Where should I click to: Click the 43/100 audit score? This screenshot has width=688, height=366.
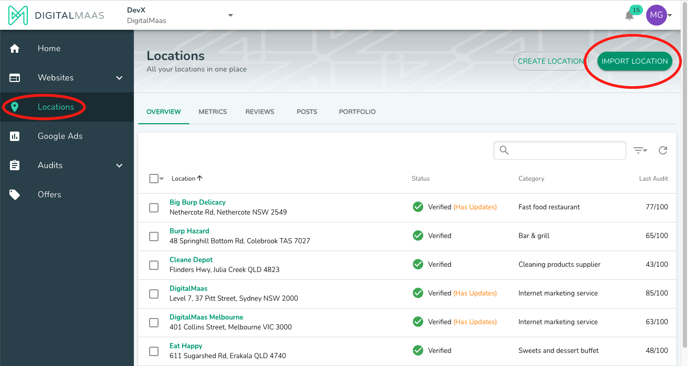coord(656,264)
